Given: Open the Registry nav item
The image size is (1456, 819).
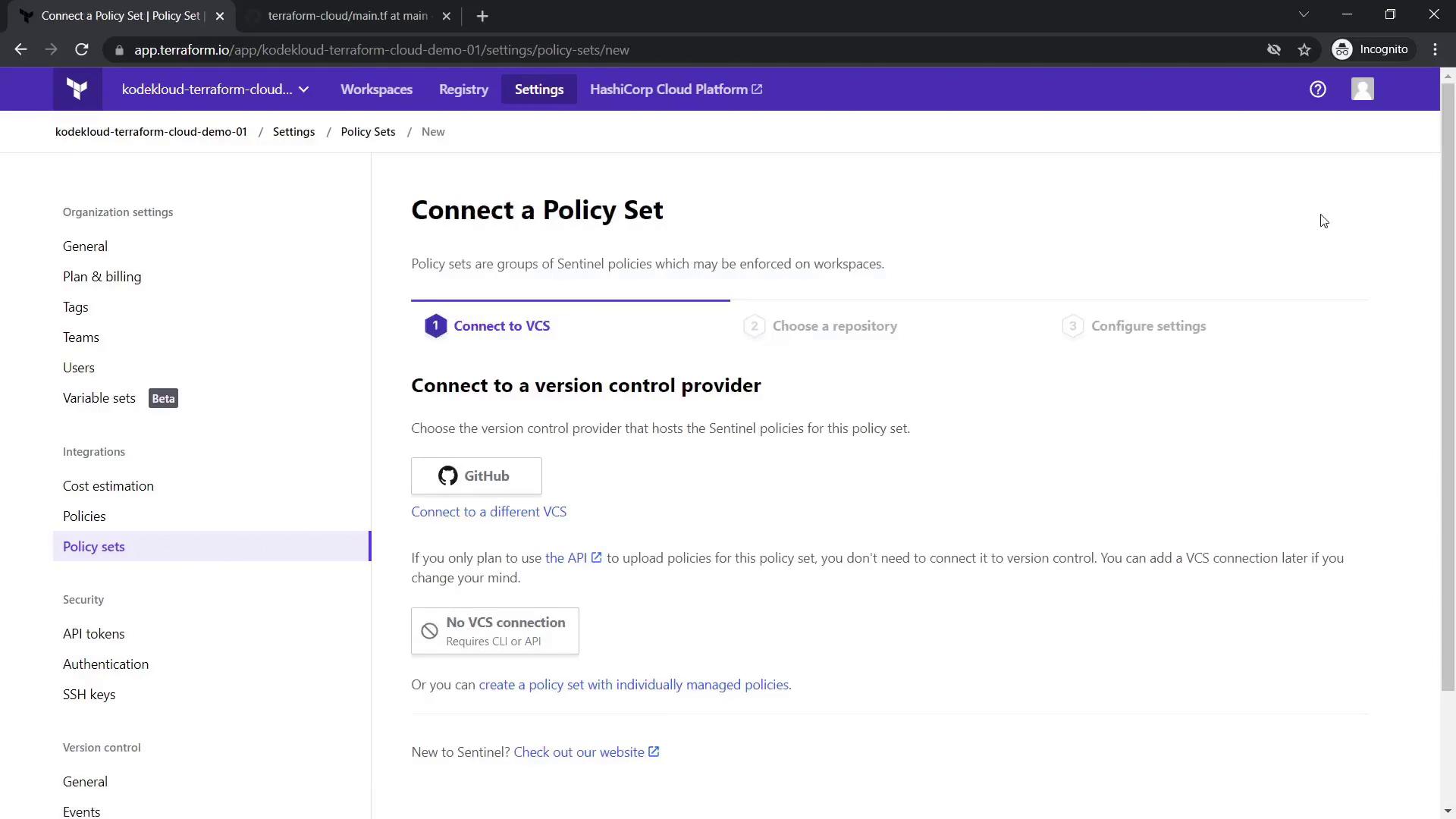Looking at the screenshot, I should pyautogui.click(x=463, y=89).
